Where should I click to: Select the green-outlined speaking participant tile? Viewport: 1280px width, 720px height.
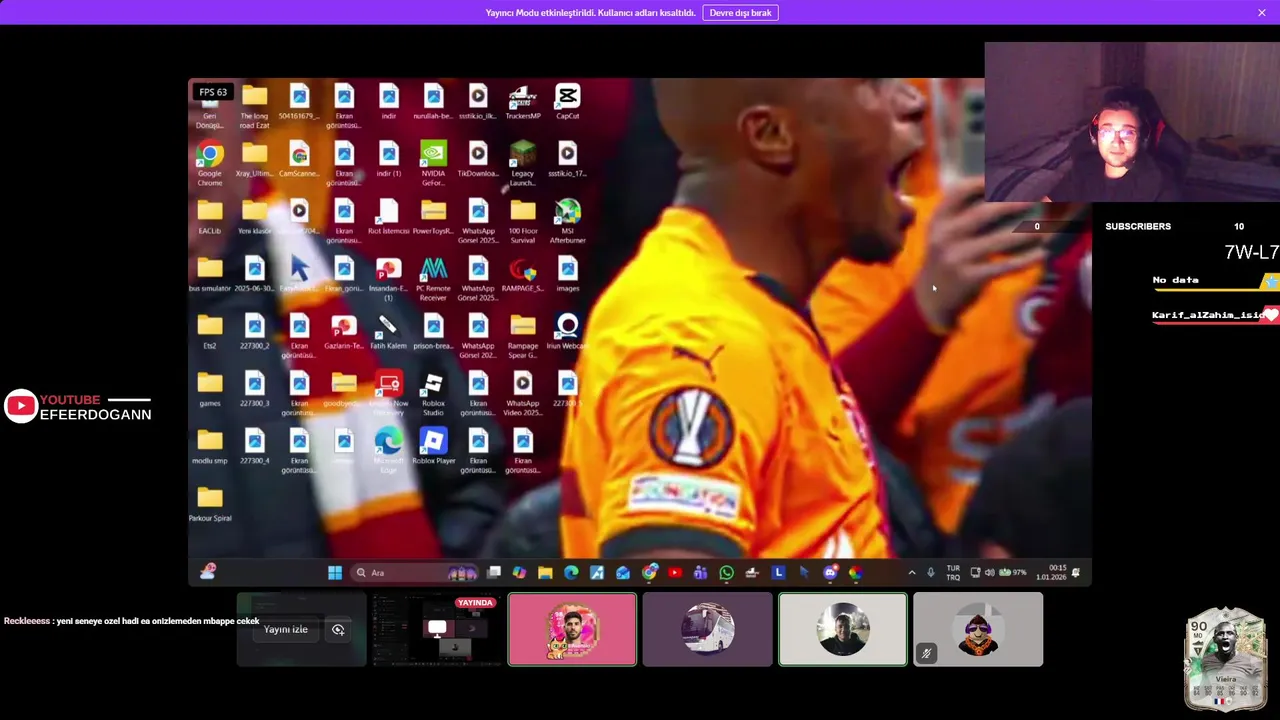(843, 629)
